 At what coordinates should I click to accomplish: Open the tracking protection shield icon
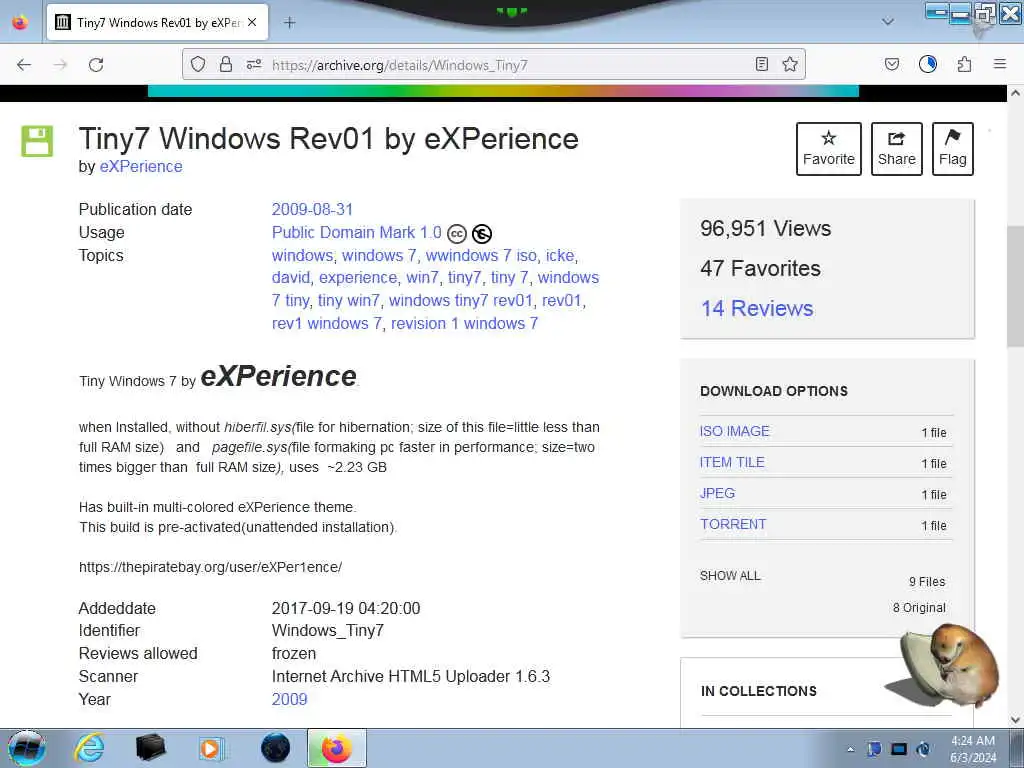pyautogui.click(x=198, y=64)
